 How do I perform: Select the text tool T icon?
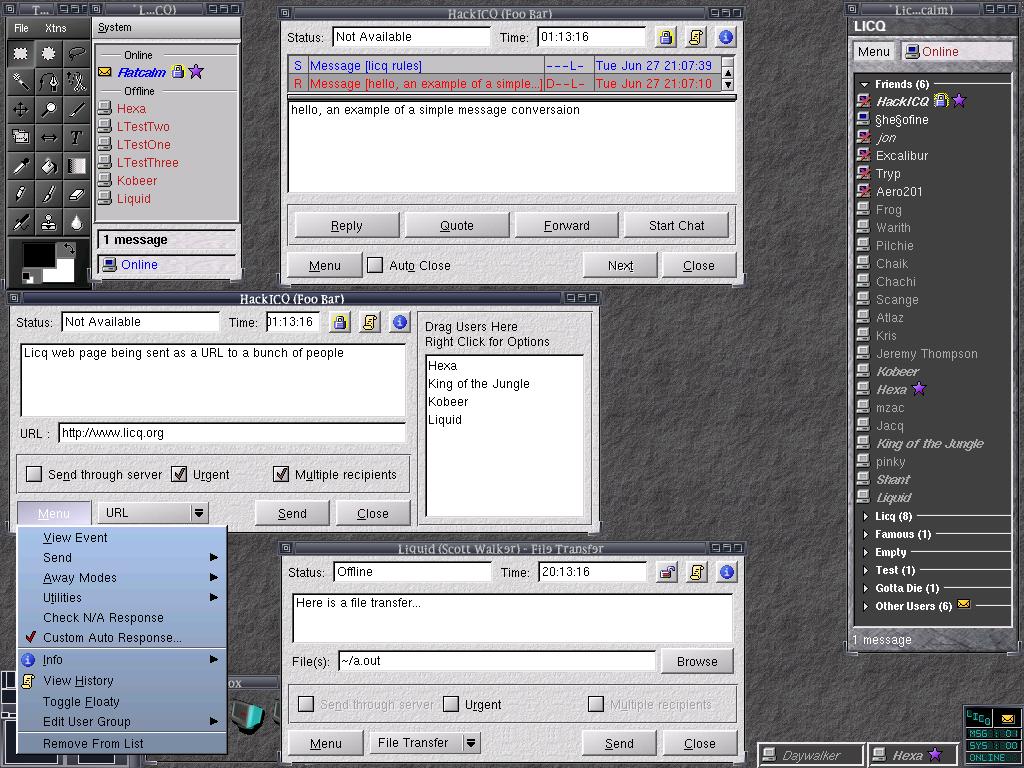77,137
